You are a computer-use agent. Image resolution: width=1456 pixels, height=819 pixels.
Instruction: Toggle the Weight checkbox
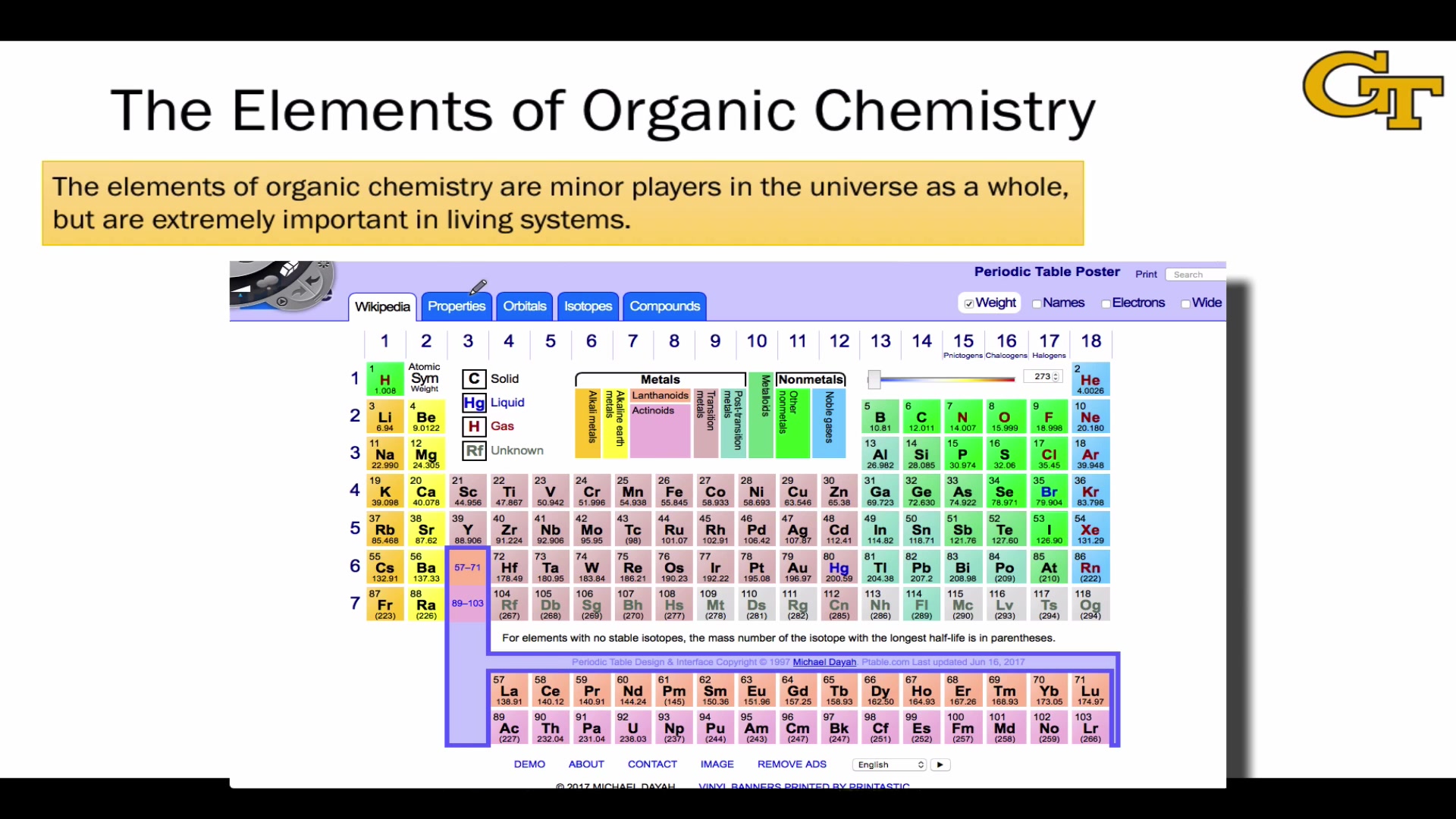click(967, 302)
